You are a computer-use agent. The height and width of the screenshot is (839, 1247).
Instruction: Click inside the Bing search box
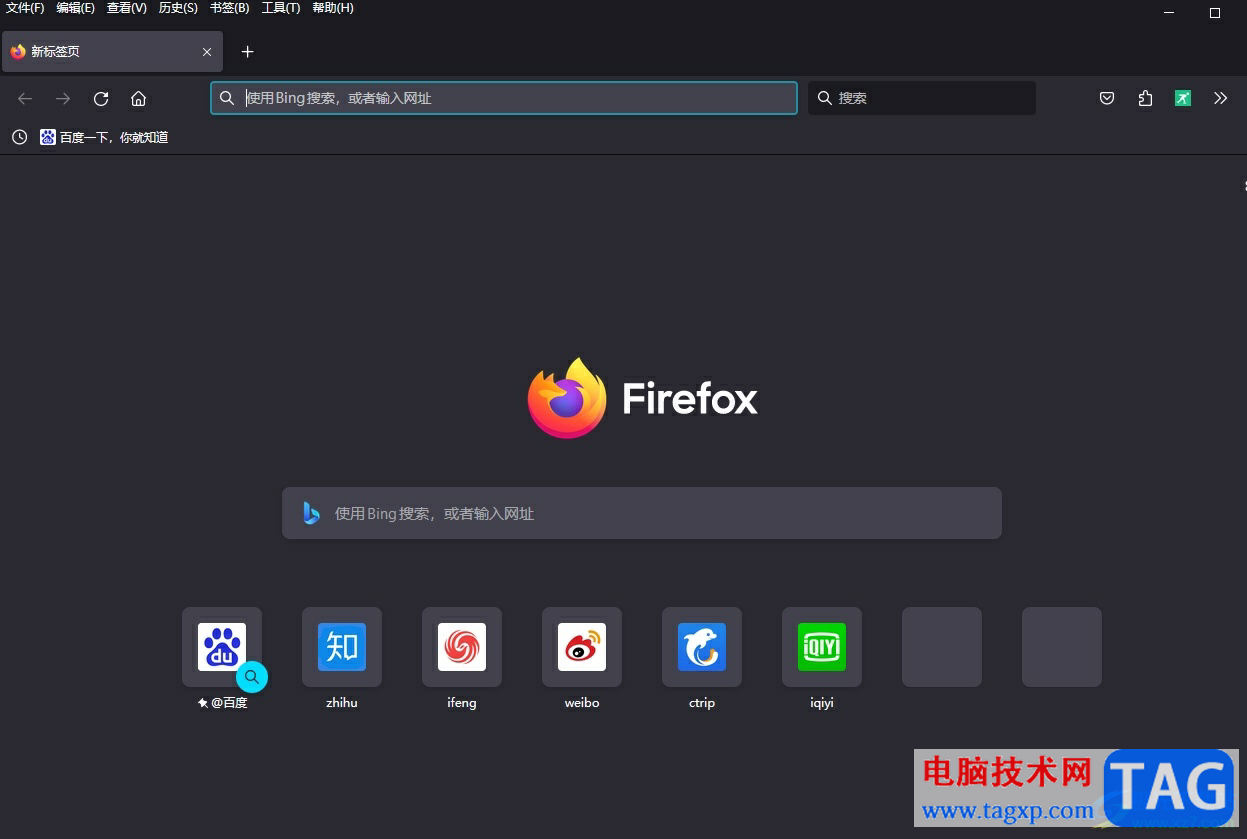click(x=641, y=513)
